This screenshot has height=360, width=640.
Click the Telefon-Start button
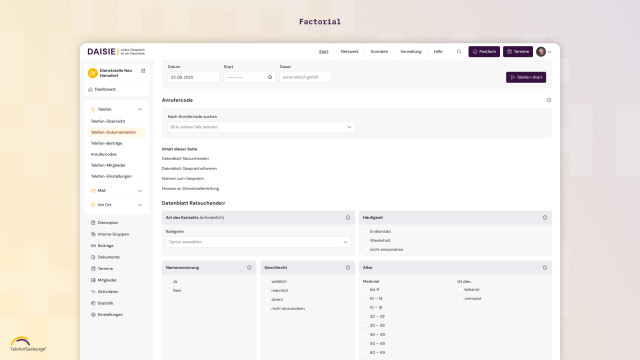tap(526, 77)
